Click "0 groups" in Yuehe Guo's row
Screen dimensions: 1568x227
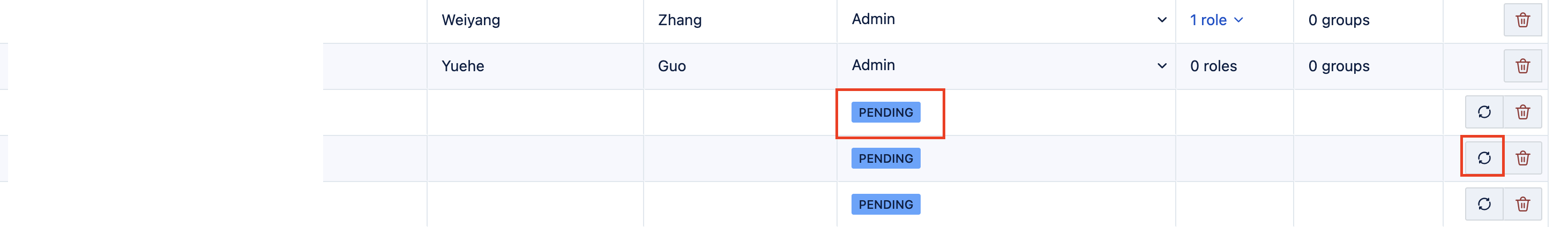coord(1339,66)
